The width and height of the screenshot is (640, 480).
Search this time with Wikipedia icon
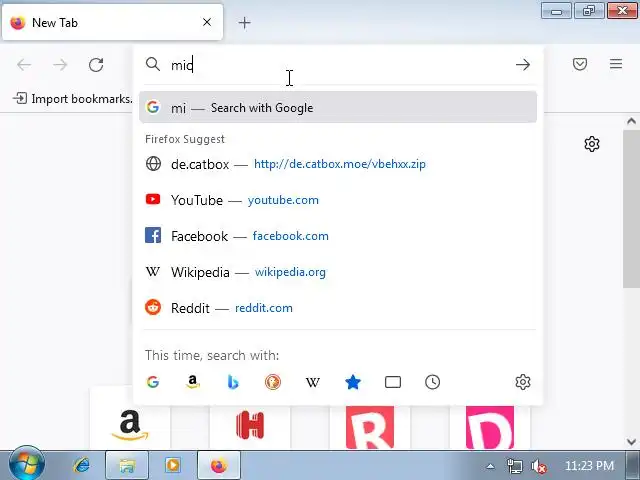coord(312,382)
